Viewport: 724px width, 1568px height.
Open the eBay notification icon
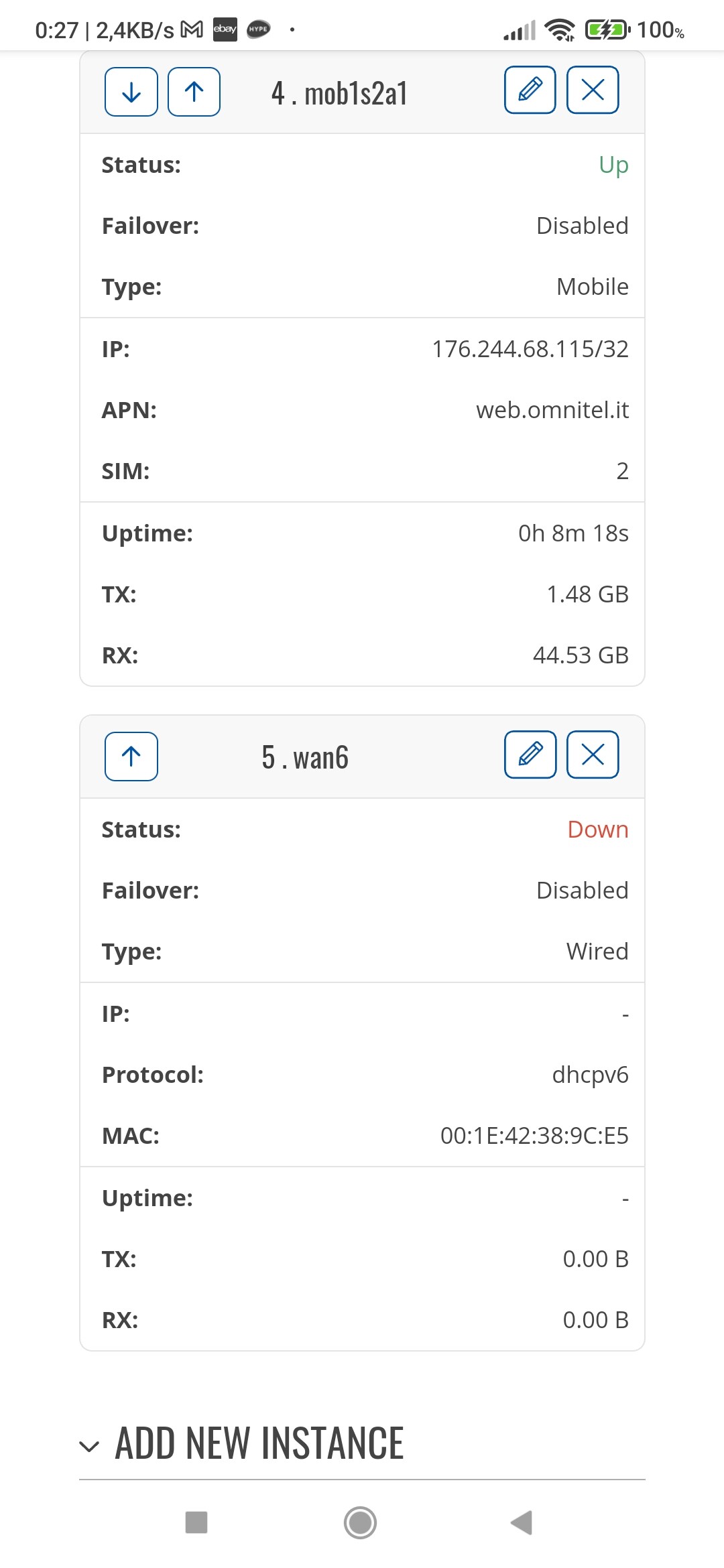tap(225, 29)
